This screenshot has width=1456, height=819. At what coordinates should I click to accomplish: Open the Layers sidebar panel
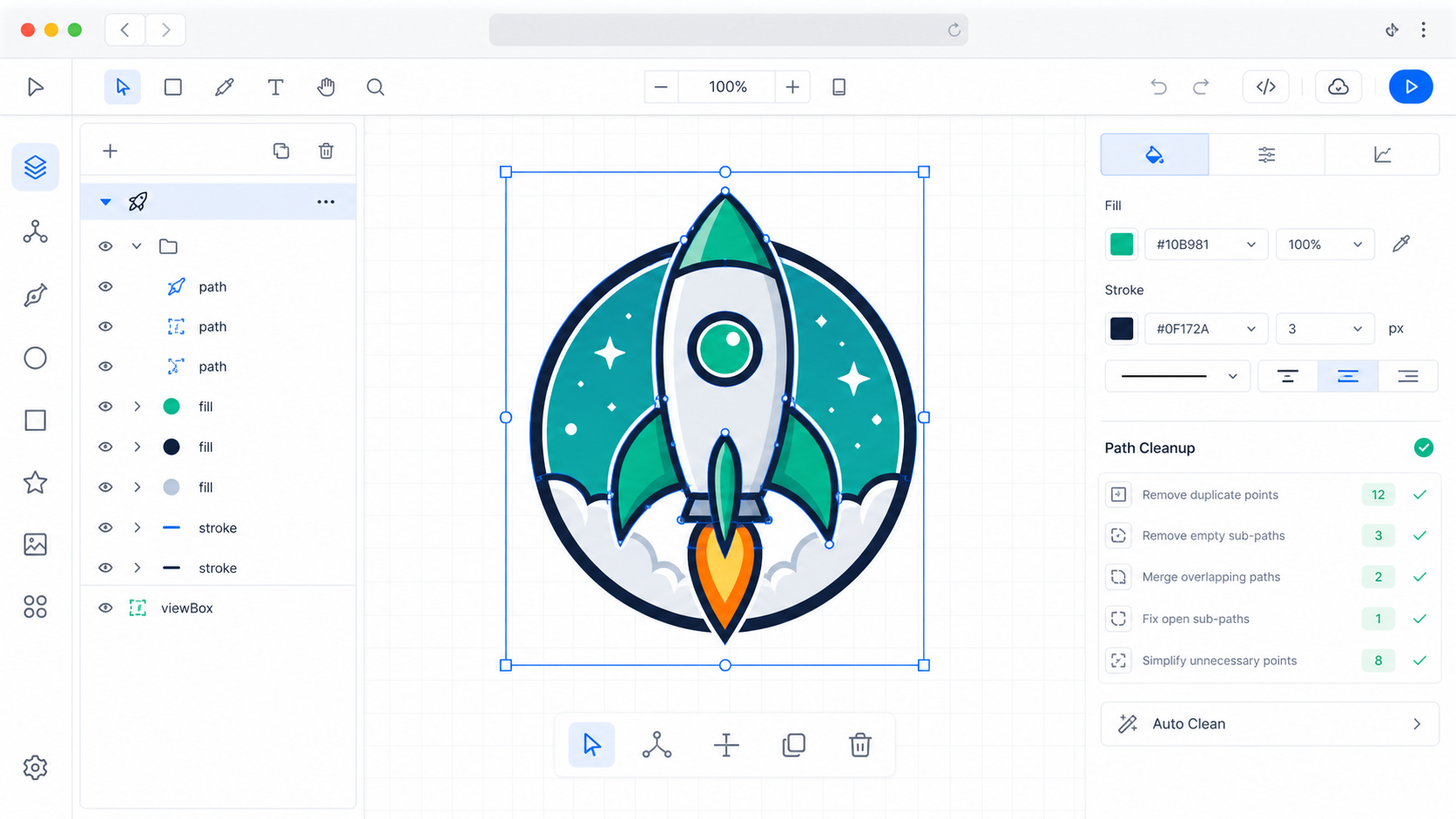point(36,167)
